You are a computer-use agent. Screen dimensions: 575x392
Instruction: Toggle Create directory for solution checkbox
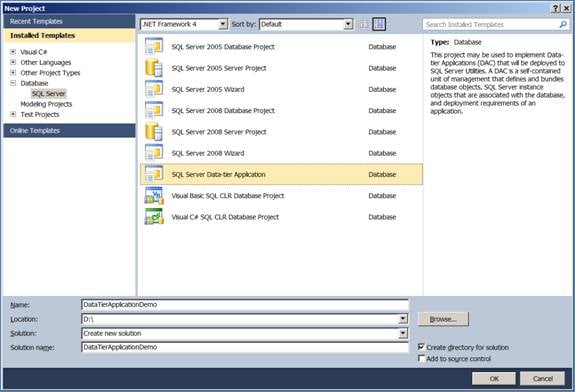pyautogui.click(x=421, y=347)
